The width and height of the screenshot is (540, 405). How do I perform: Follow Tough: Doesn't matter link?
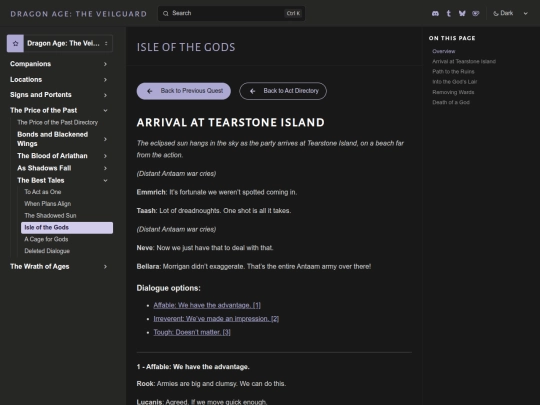[192, 332]
